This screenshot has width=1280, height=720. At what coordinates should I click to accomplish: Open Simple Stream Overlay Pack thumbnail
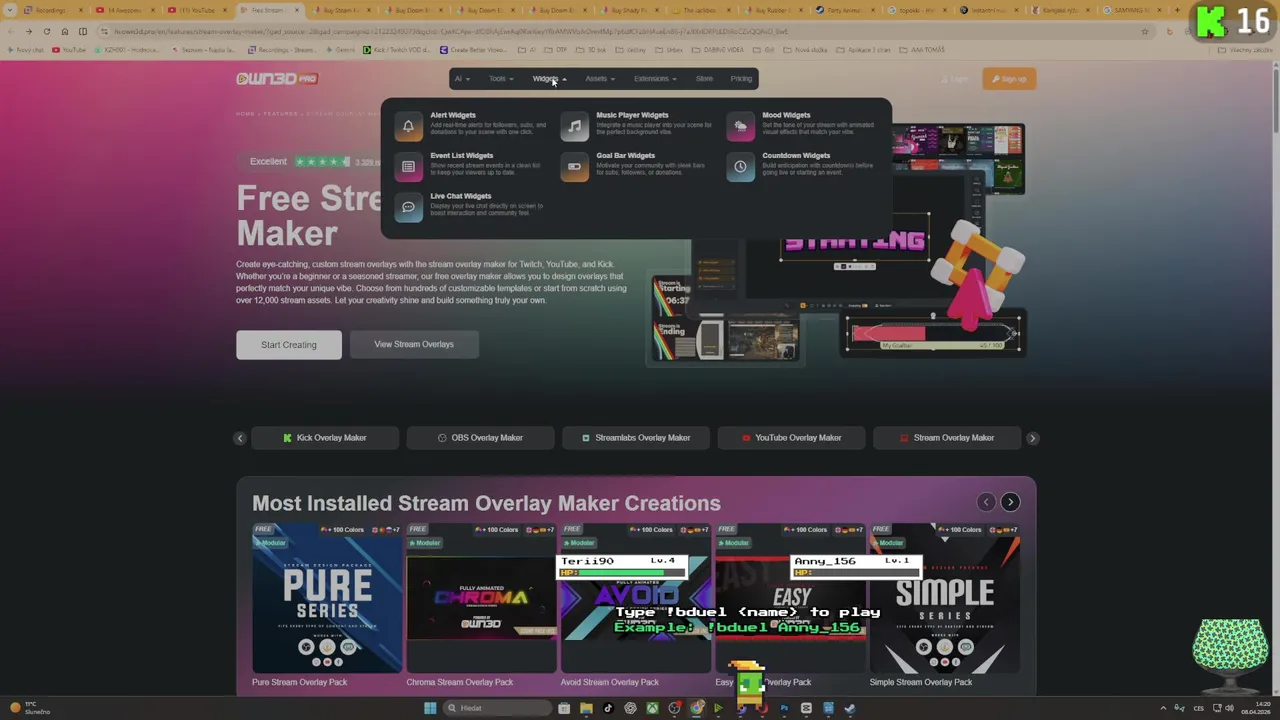pos(945,598)
